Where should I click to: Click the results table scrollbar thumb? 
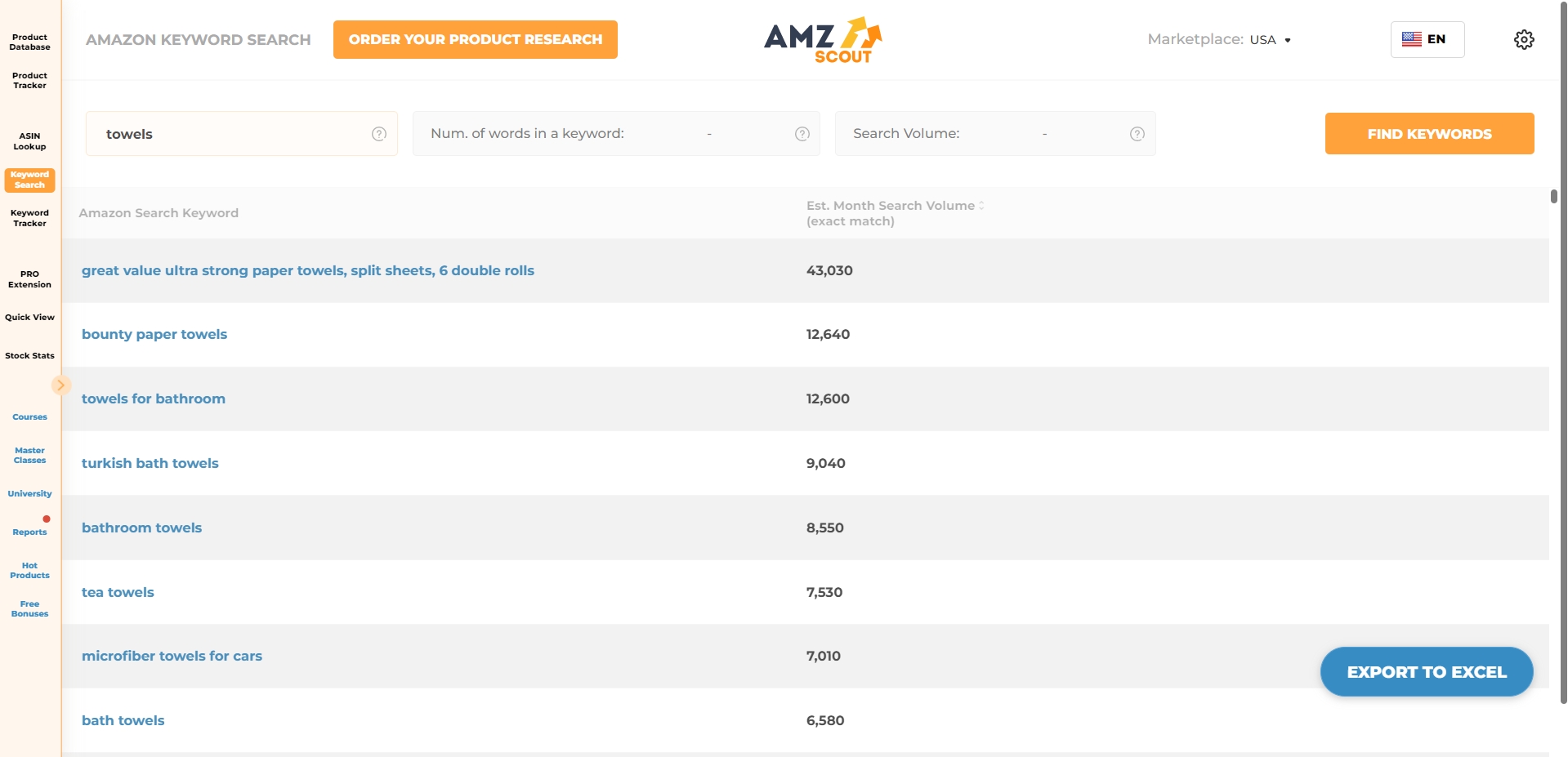coord(1553,196)
